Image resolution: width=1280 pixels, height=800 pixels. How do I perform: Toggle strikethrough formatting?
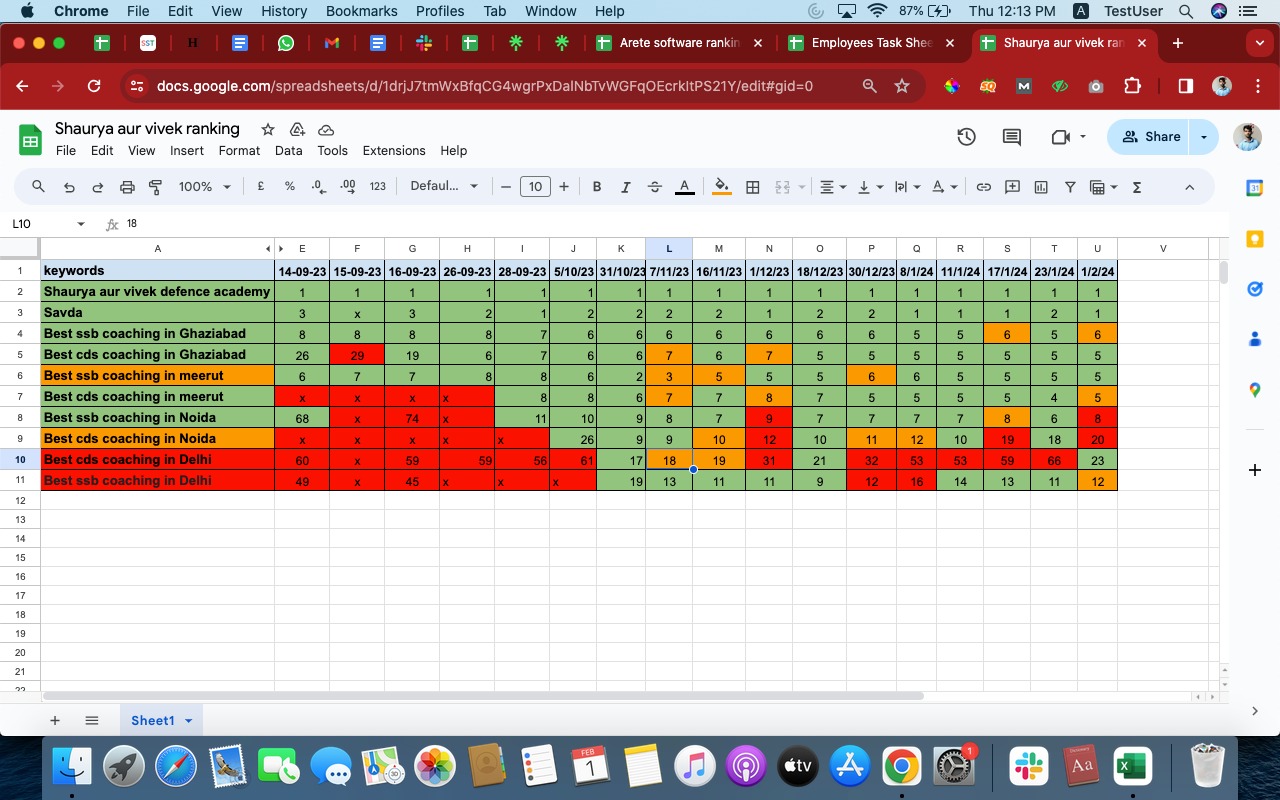click(655, 187)
